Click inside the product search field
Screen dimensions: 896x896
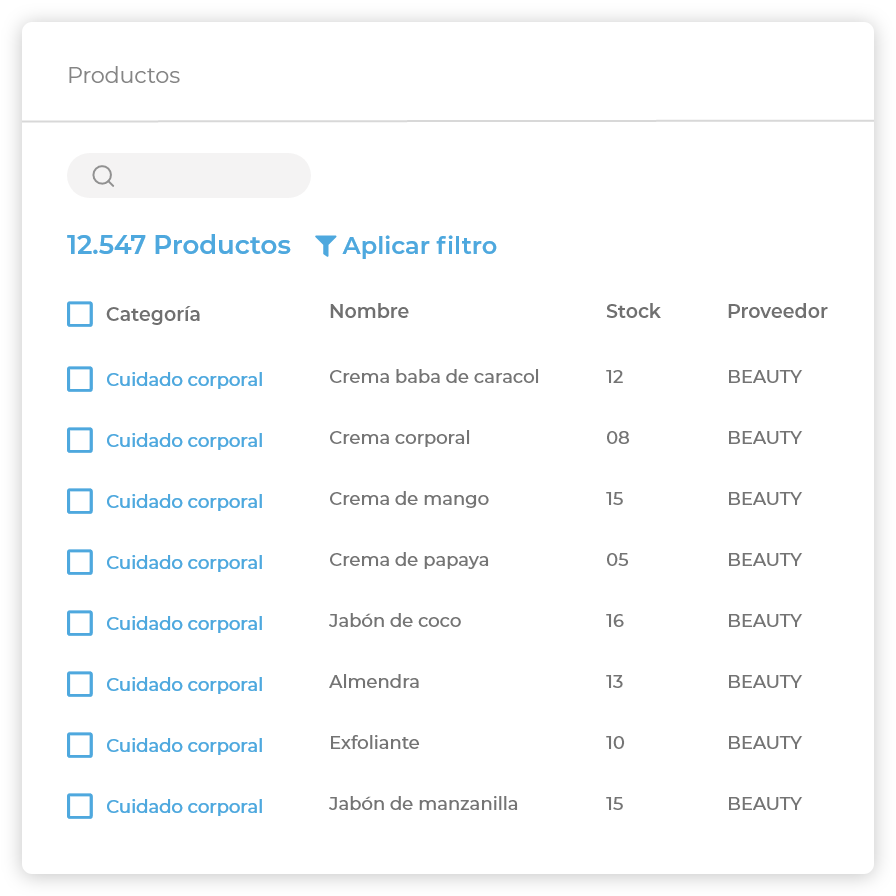[210, 176]
